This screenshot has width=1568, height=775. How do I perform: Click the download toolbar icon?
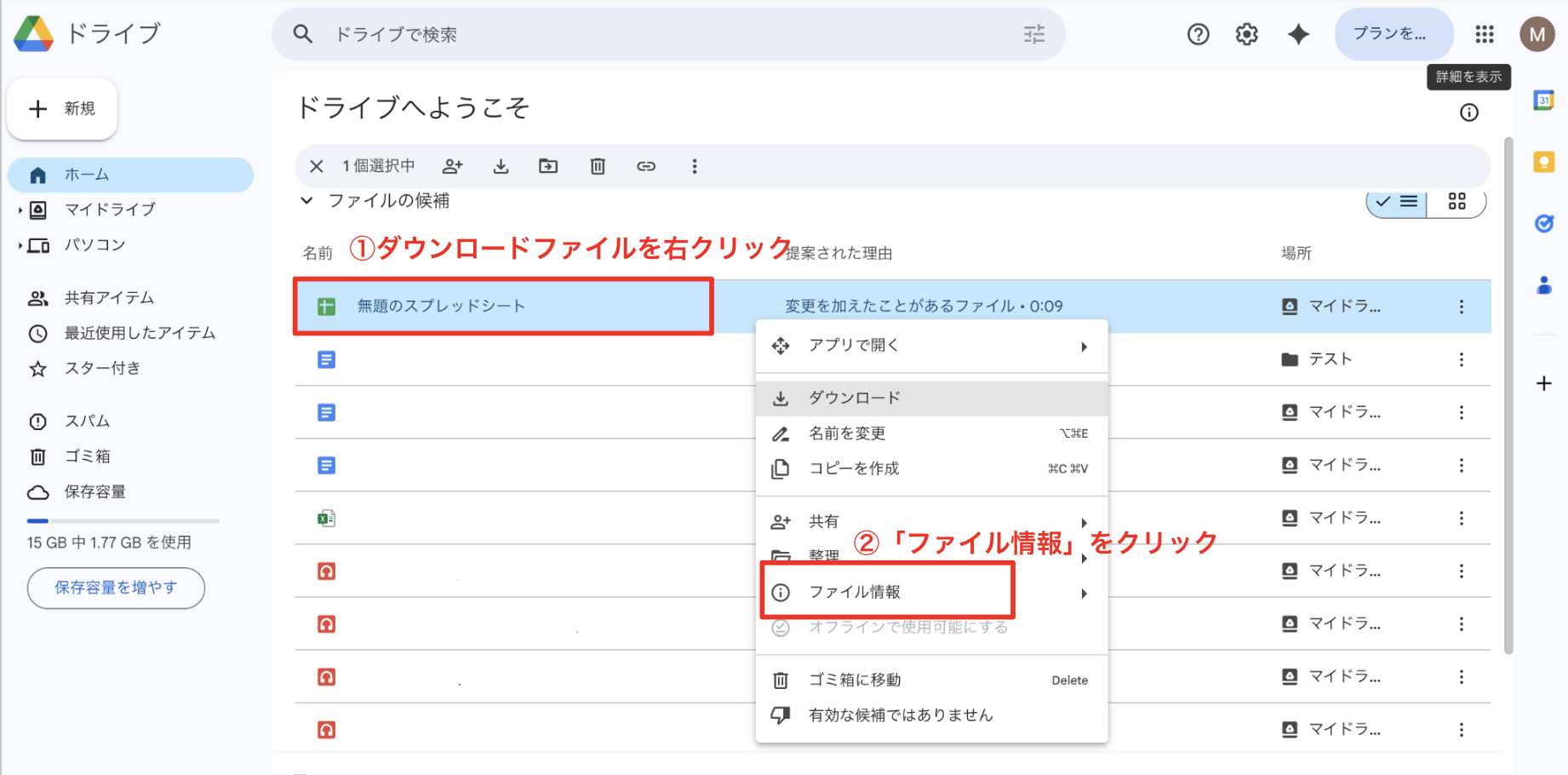pos(501,166)
